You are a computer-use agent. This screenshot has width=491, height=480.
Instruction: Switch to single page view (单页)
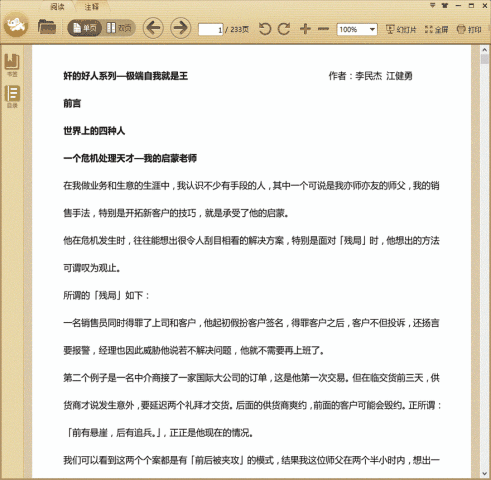pos(85,28)
